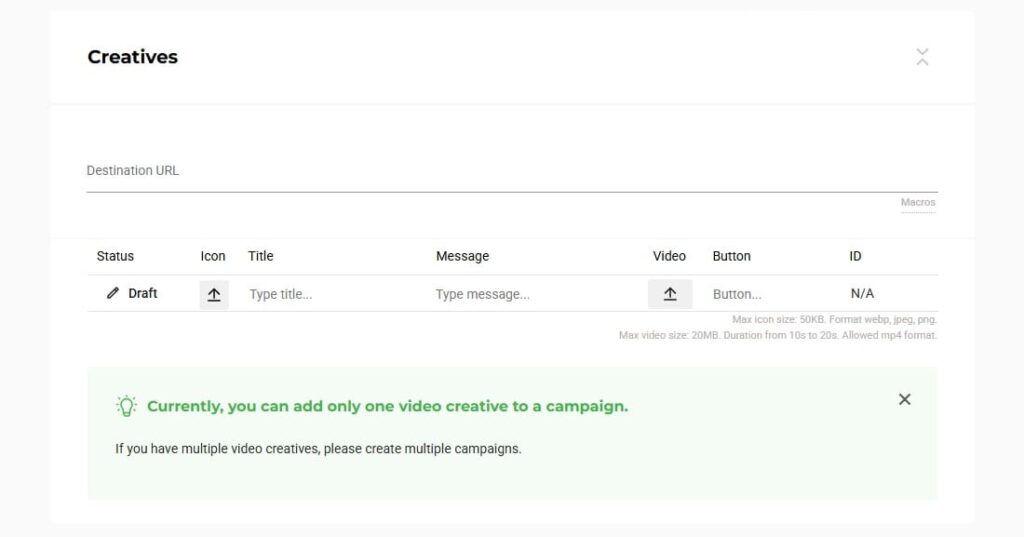Click the Icon column header

point(213,256)
